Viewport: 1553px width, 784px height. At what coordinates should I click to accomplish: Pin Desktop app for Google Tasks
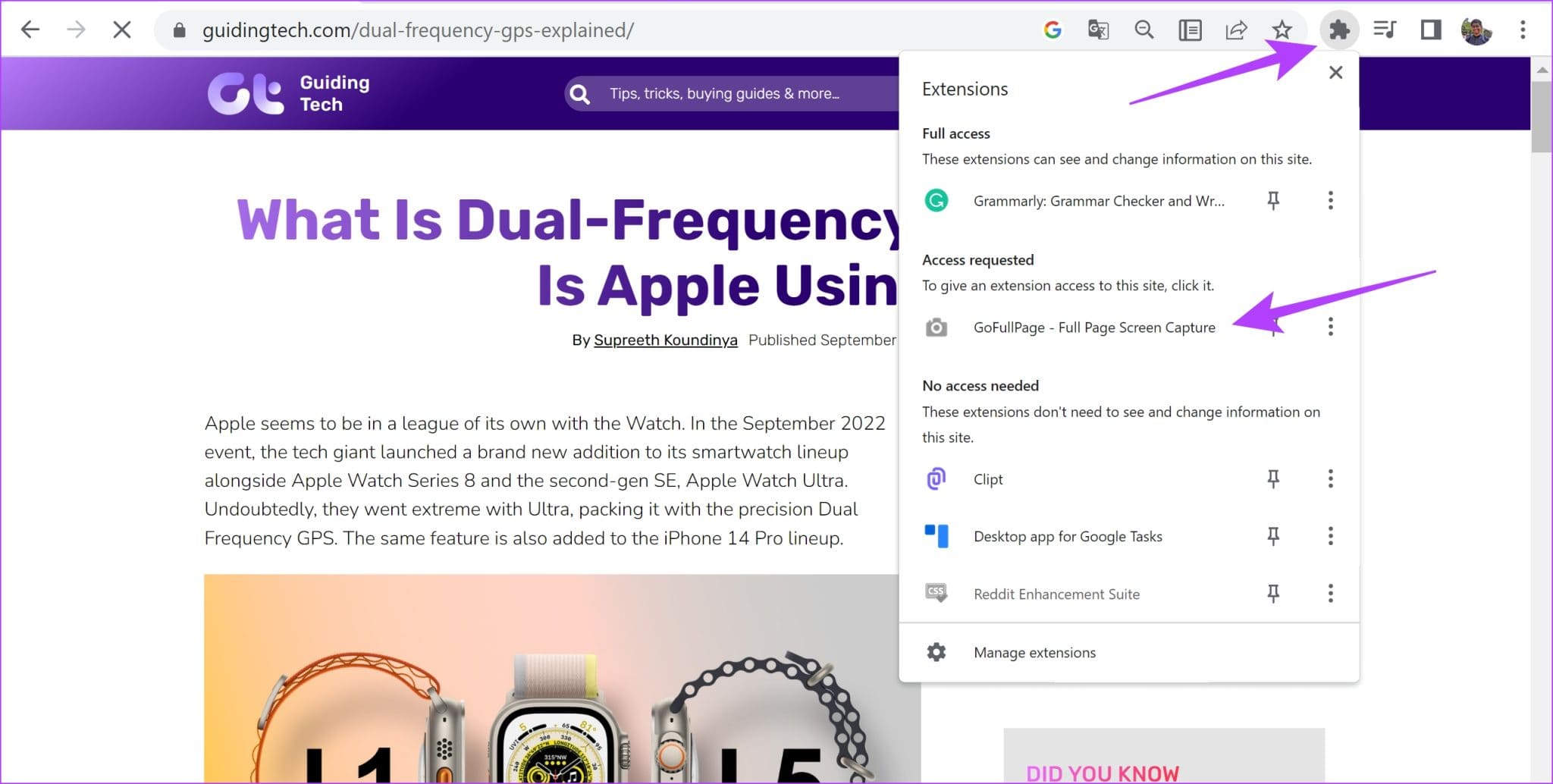coord(1273,536)
